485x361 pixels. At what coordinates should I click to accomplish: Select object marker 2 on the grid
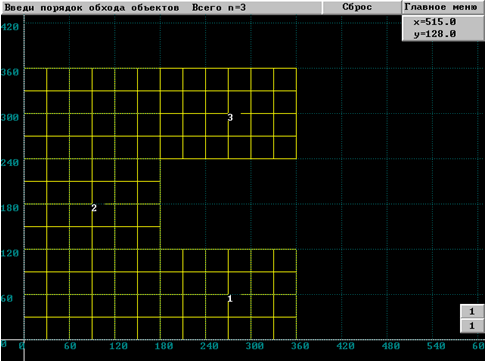click(x=94, y=208)
